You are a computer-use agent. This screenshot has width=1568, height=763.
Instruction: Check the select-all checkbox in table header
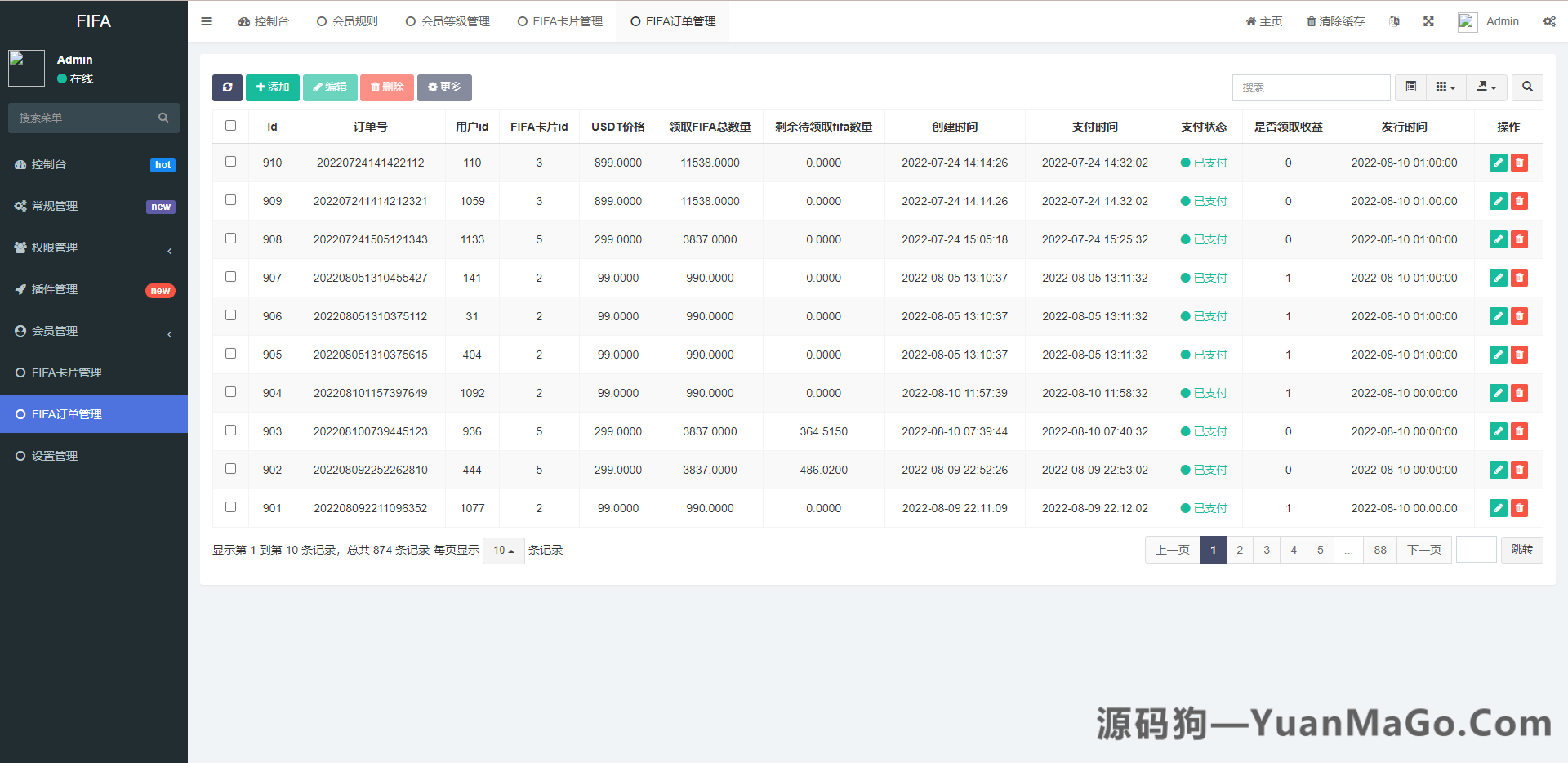[x=230, y=126]
